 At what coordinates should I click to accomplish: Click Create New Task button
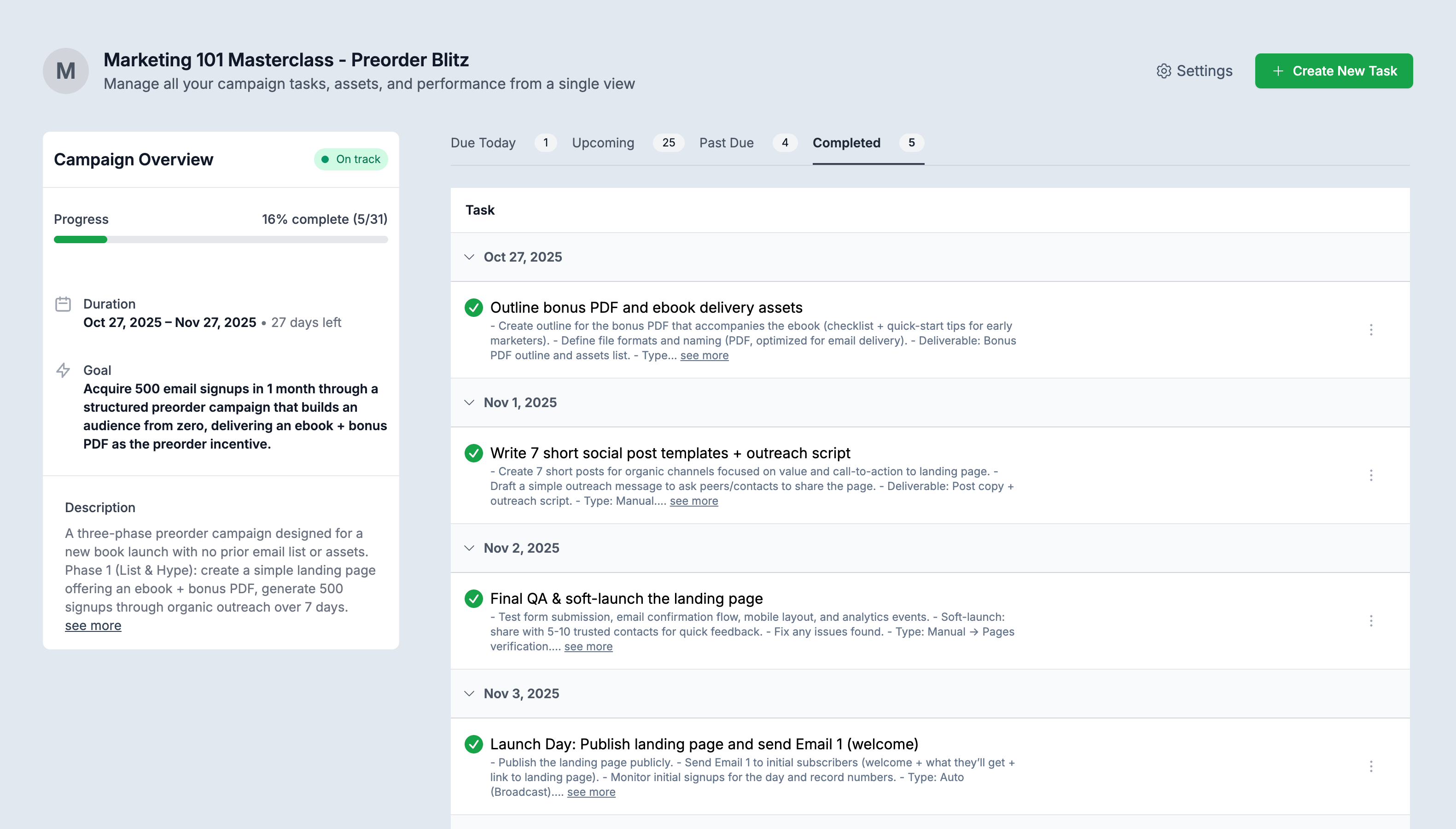(1333, 70)
